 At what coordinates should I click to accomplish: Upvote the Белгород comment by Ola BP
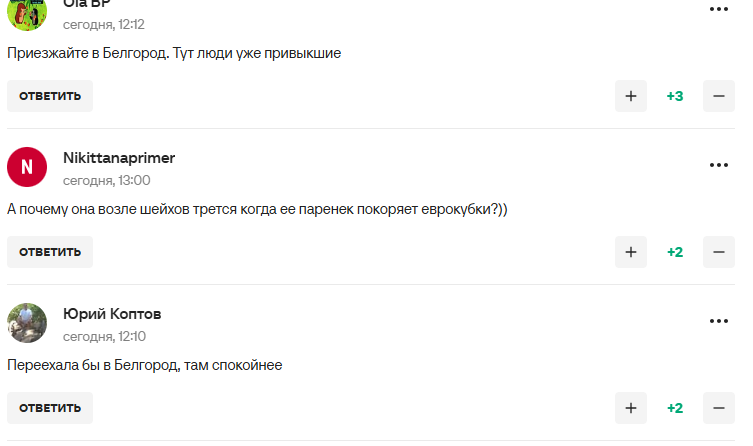tap(630, 96)
